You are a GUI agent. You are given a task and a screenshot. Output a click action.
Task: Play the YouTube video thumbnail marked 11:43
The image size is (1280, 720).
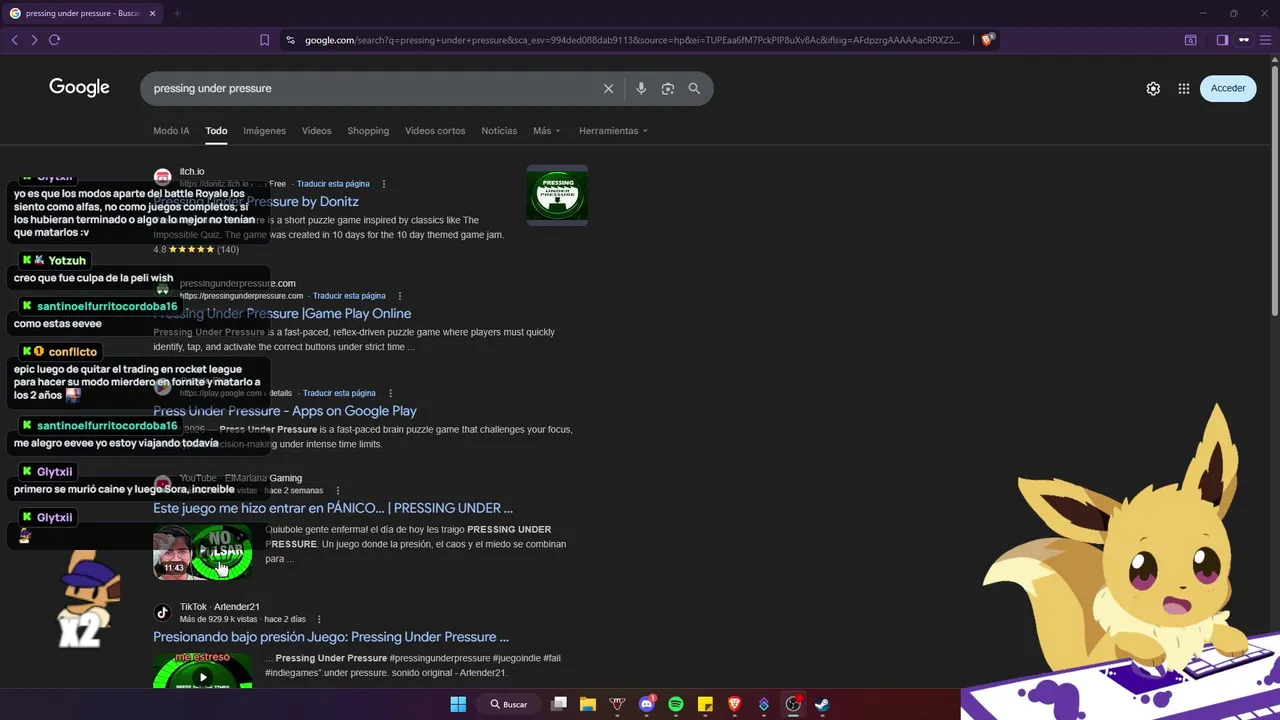203,551
